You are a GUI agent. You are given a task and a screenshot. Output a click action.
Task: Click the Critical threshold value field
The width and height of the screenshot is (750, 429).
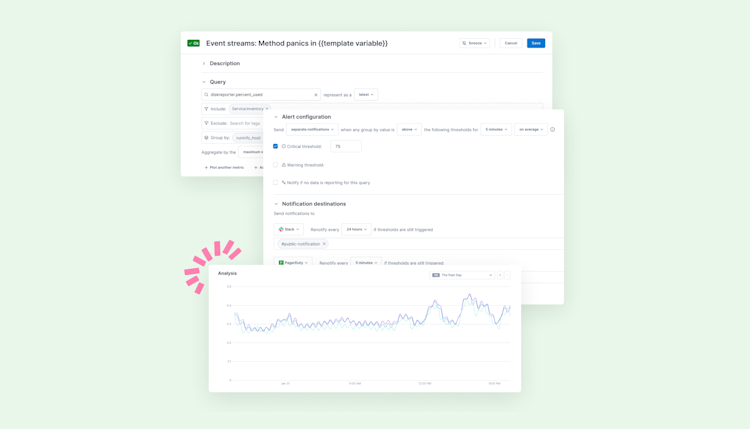pyautogui.click(x=346, y=146)
